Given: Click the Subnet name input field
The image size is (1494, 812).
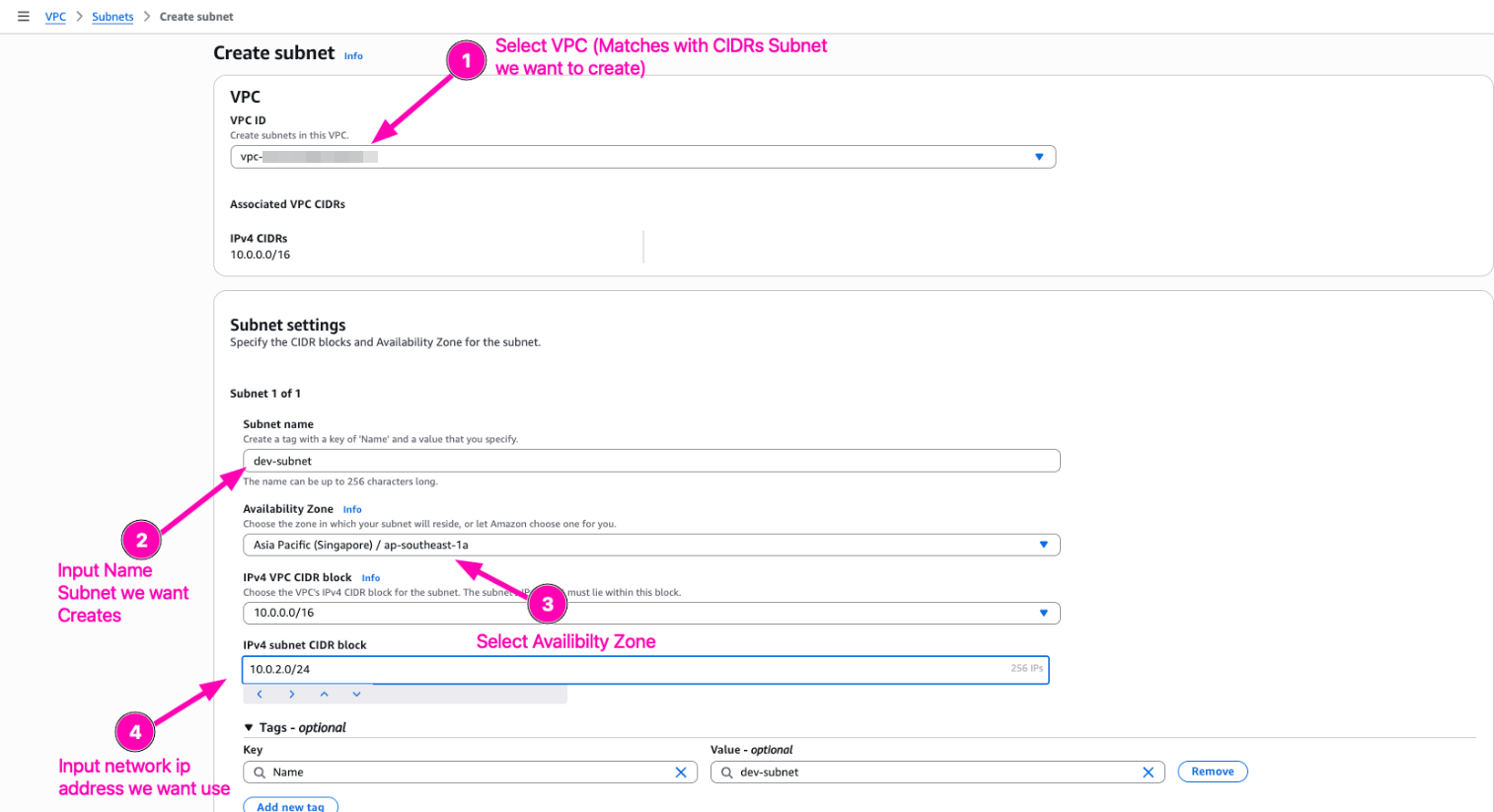Looking at the screenshot, I should 651,461.
